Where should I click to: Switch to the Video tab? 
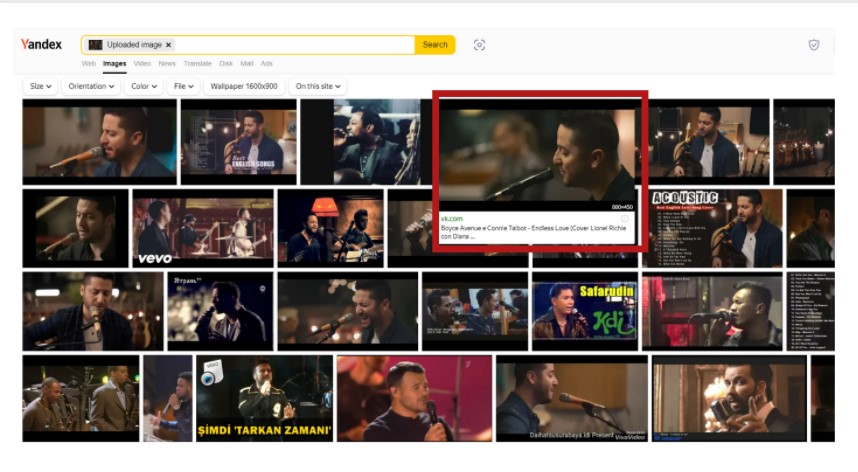(142, 64)
